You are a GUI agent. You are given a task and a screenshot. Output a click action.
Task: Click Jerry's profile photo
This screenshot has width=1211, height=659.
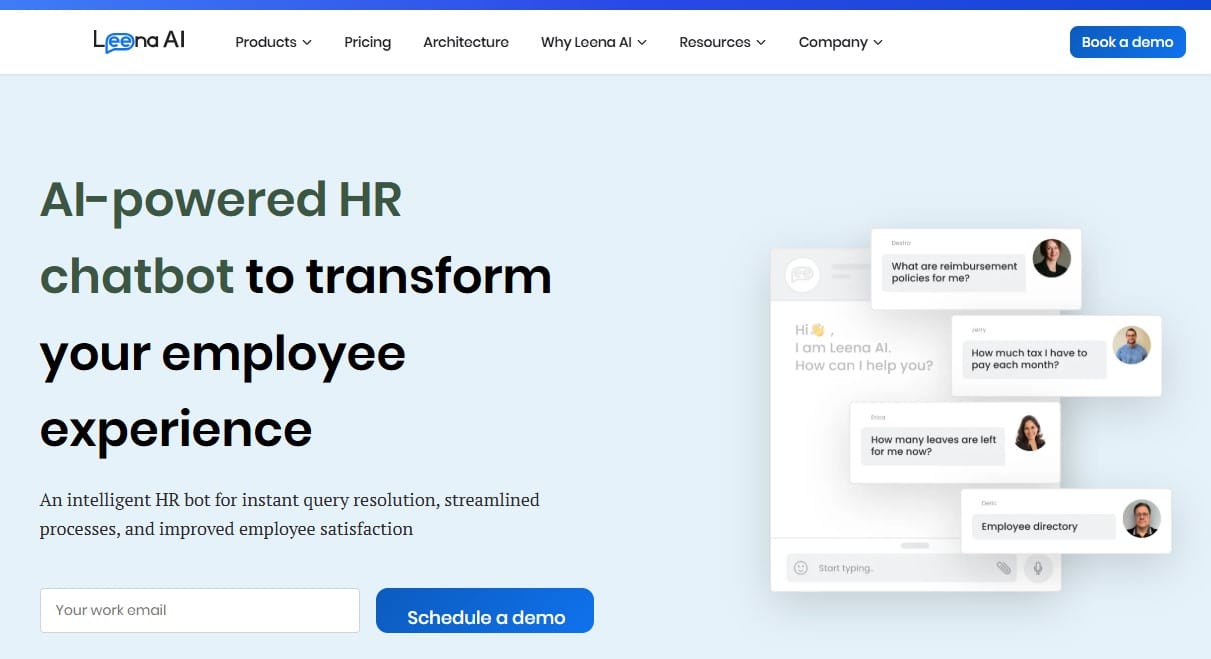click(1131, 345)
